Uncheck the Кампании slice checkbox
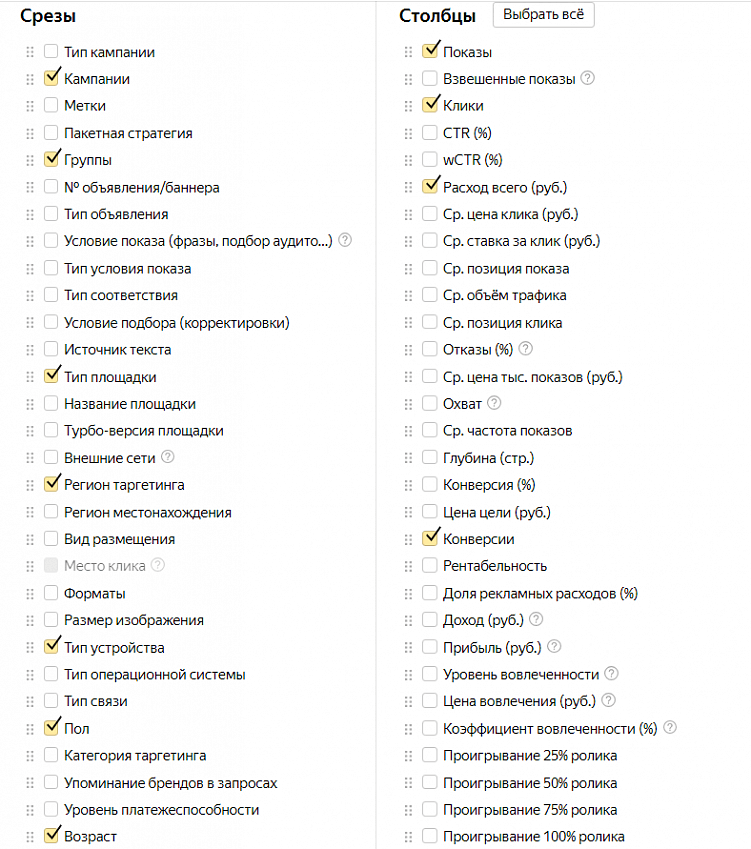This screenshot has width=751, height=849. [51, 79]
